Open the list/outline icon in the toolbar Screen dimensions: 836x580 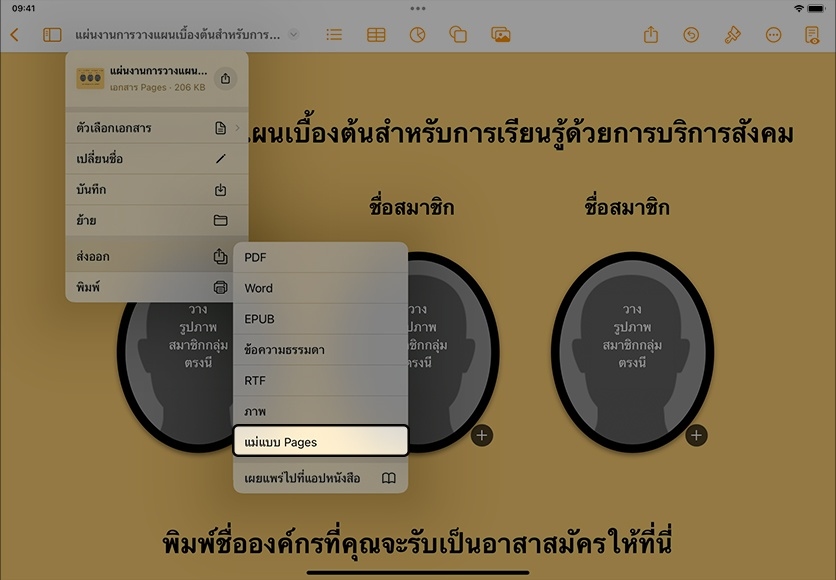click(334, 35)
